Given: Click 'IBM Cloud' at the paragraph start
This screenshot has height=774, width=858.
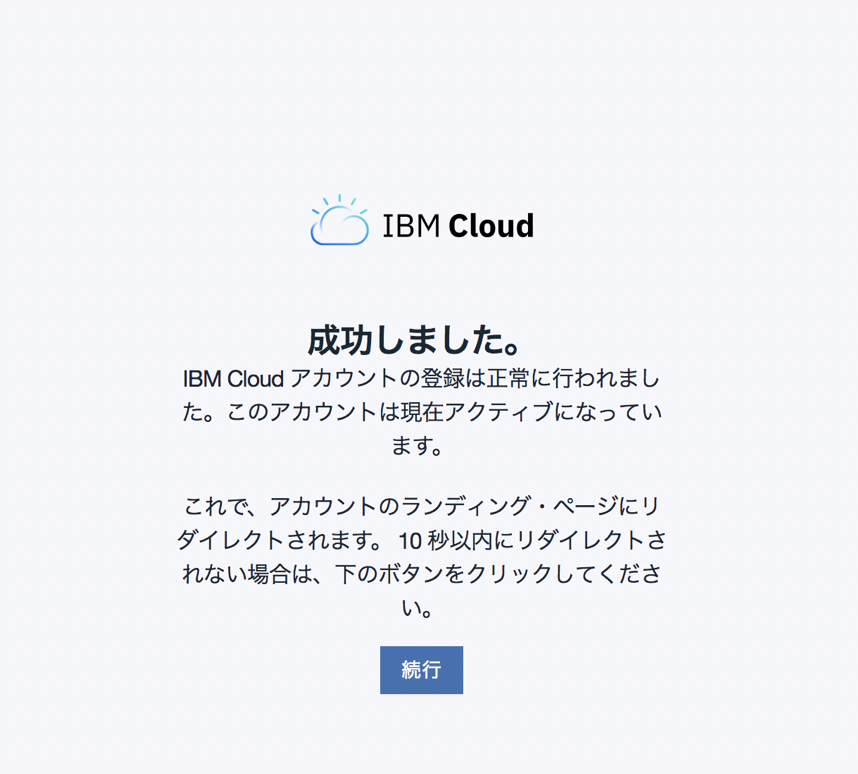Looking at the screenshot, I should point(233,379).
